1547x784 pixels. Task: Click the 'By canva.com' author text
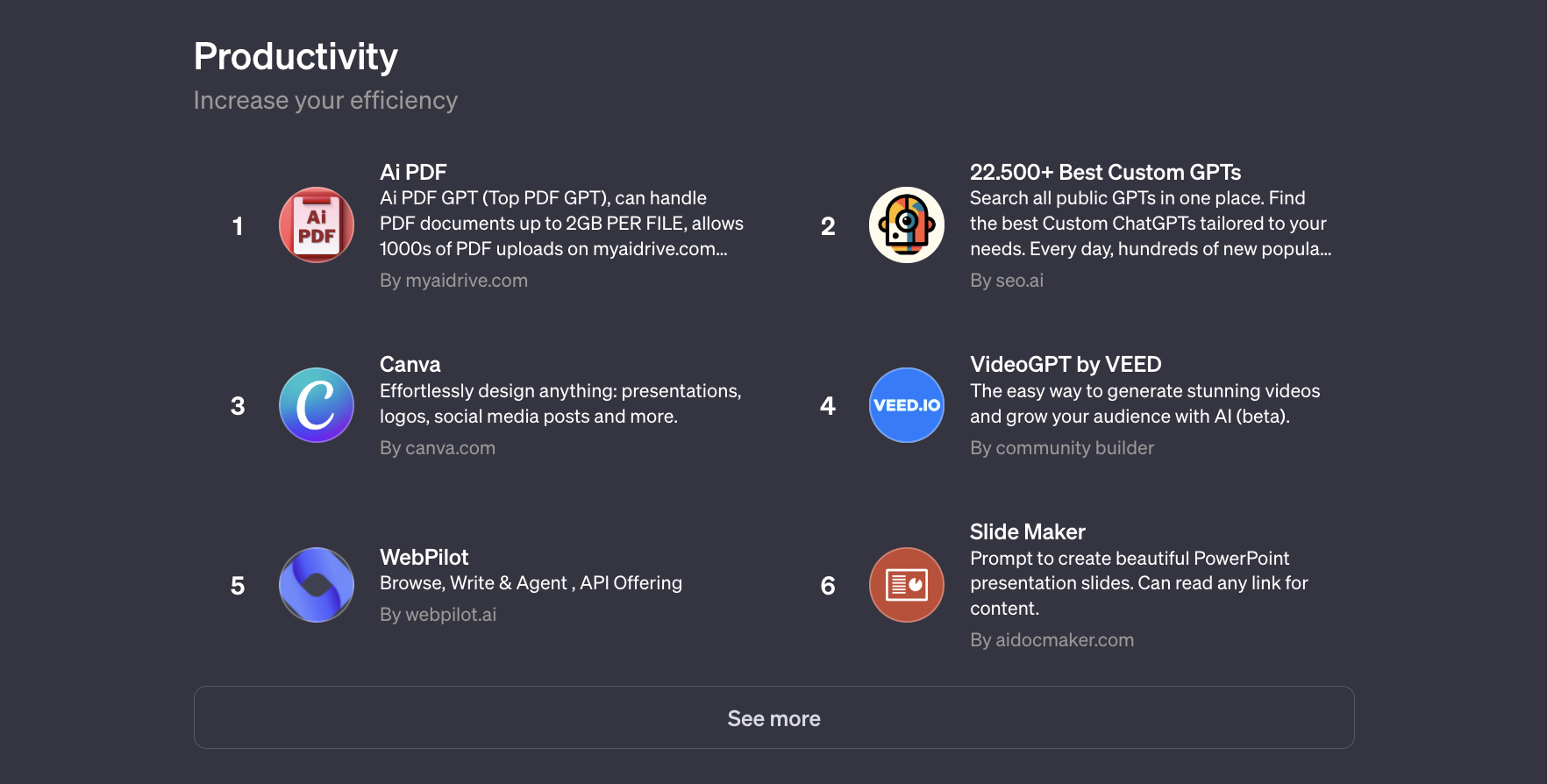pos(437,448)
